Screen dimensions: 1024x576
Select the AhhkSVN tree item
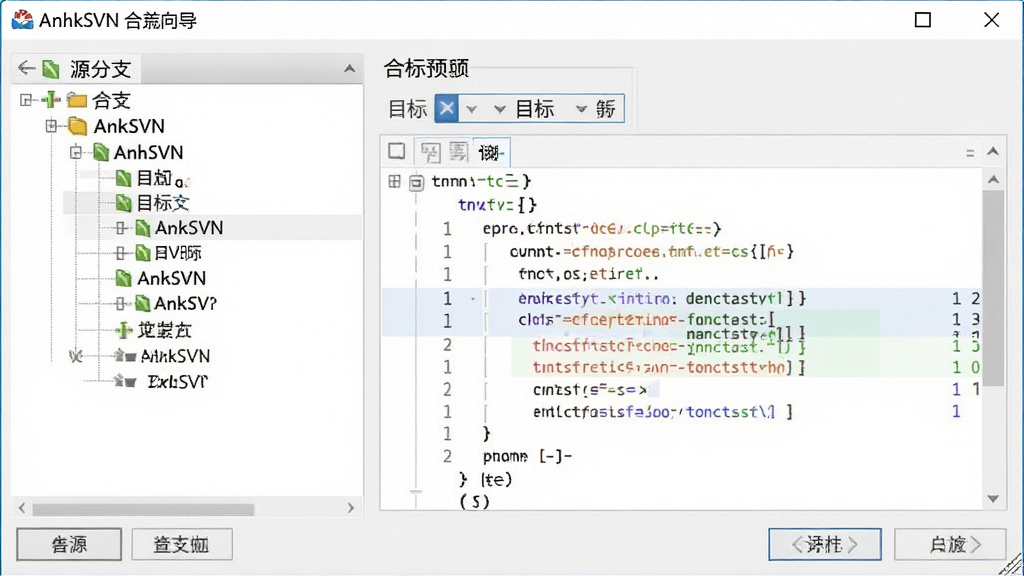(175, 356)
